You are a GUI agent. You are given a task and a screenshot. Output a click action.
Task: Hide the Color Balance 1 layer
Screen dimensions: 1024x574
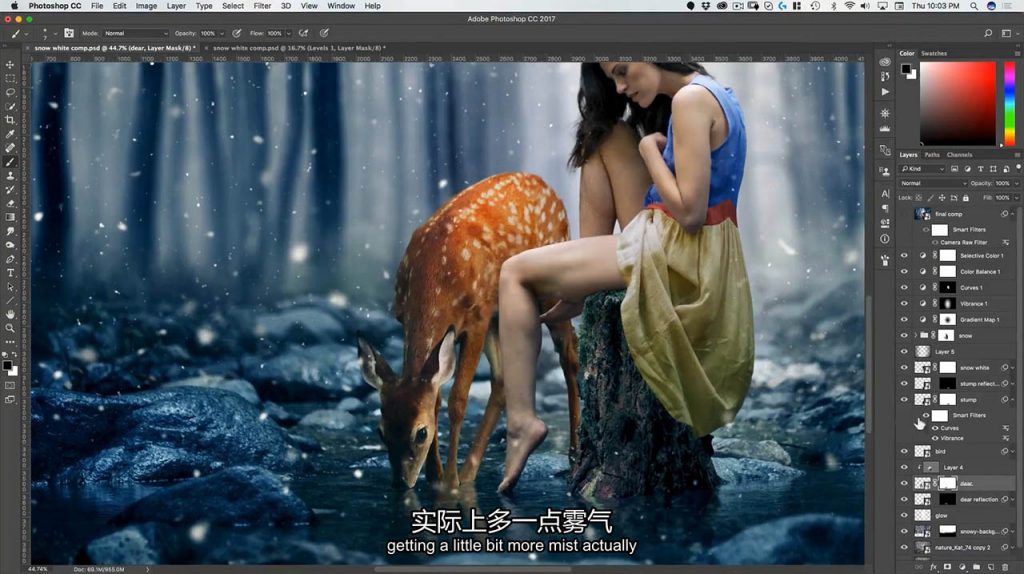point(904,271)
